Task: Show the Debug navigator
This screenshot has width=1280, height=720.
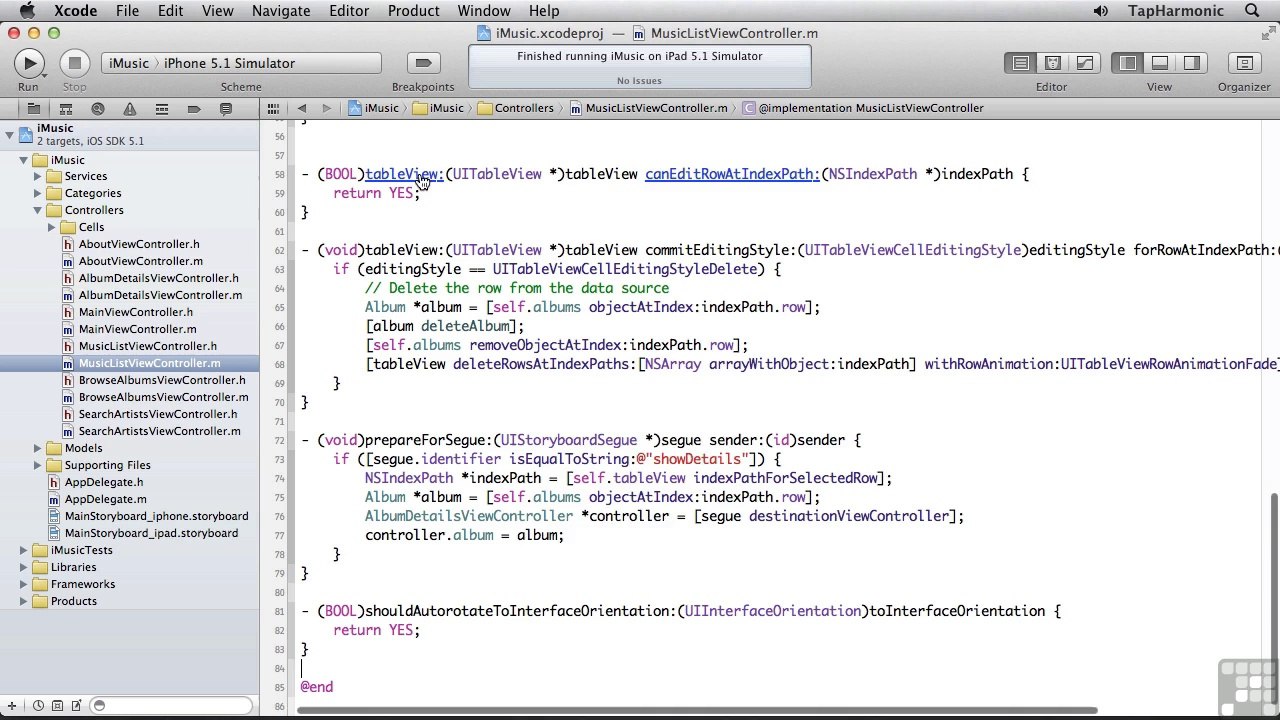Action: (161, 108)
